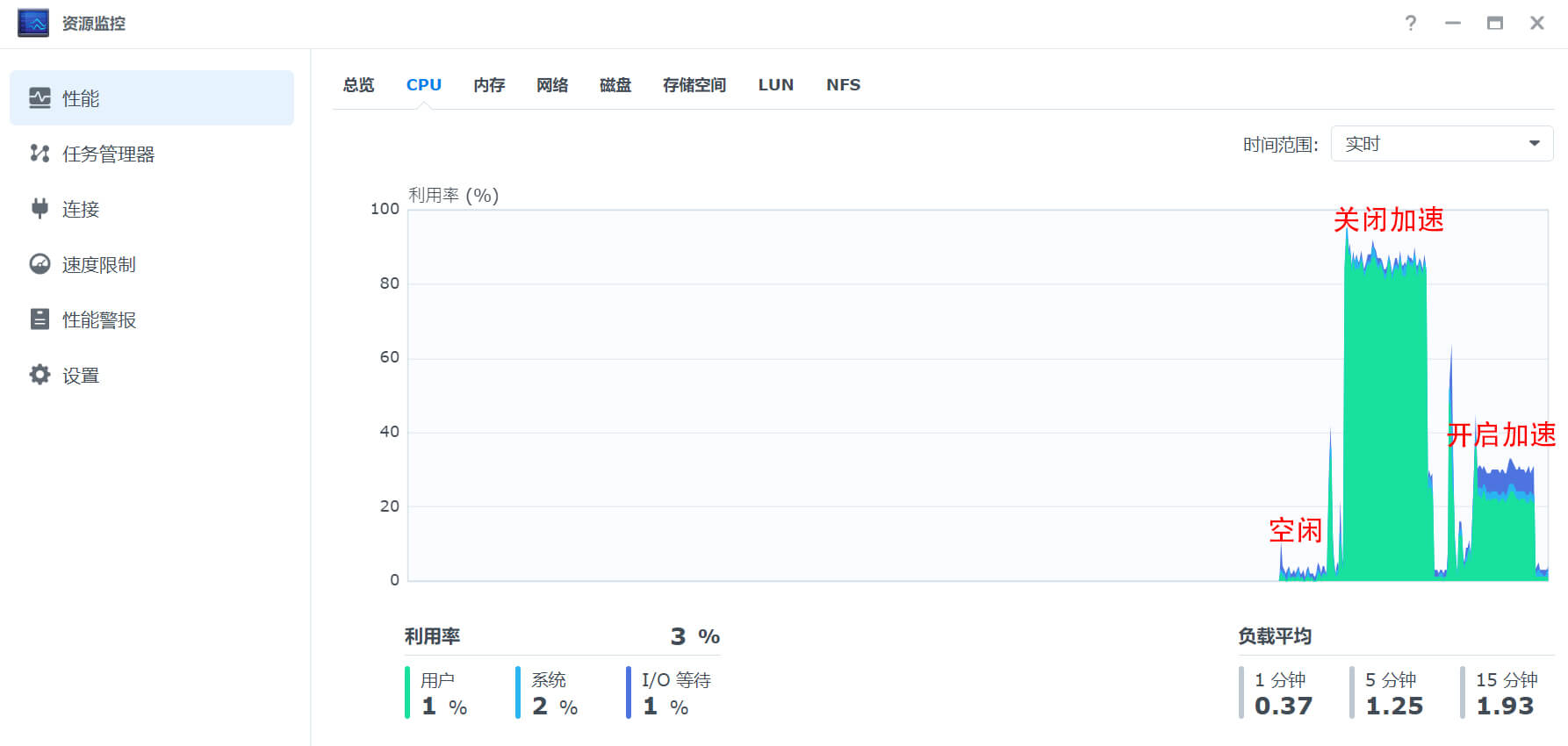
Task: Switch to the LUN tab
Action: 775,85
